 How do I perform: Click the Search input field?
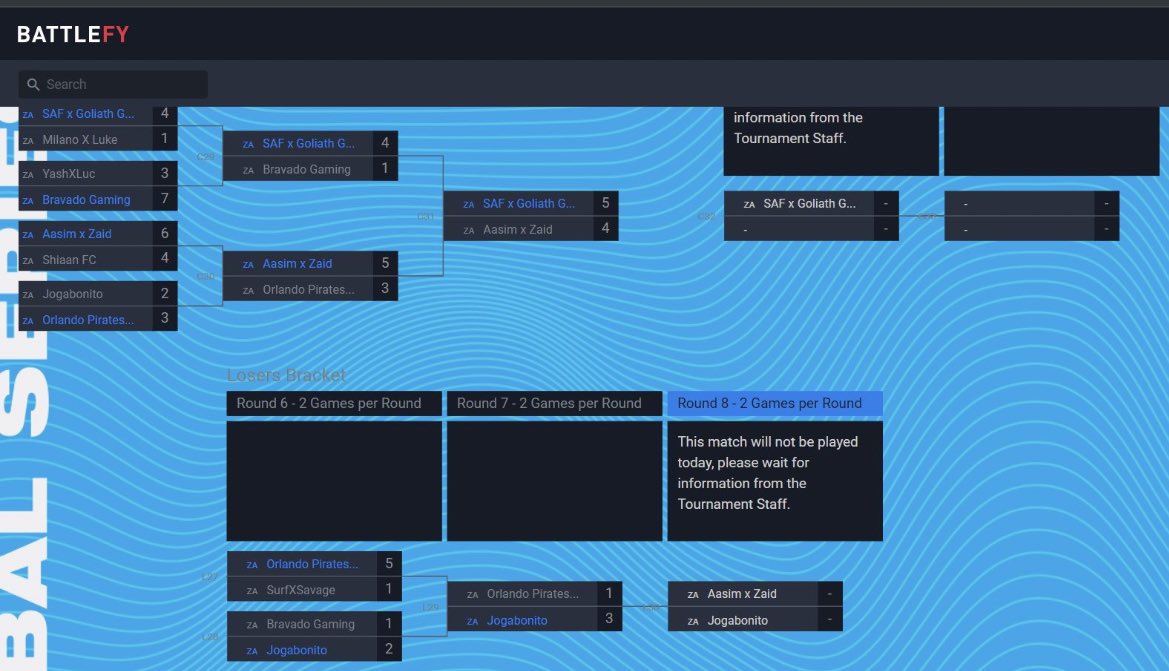pyautogui.click(x=113, y=84)
